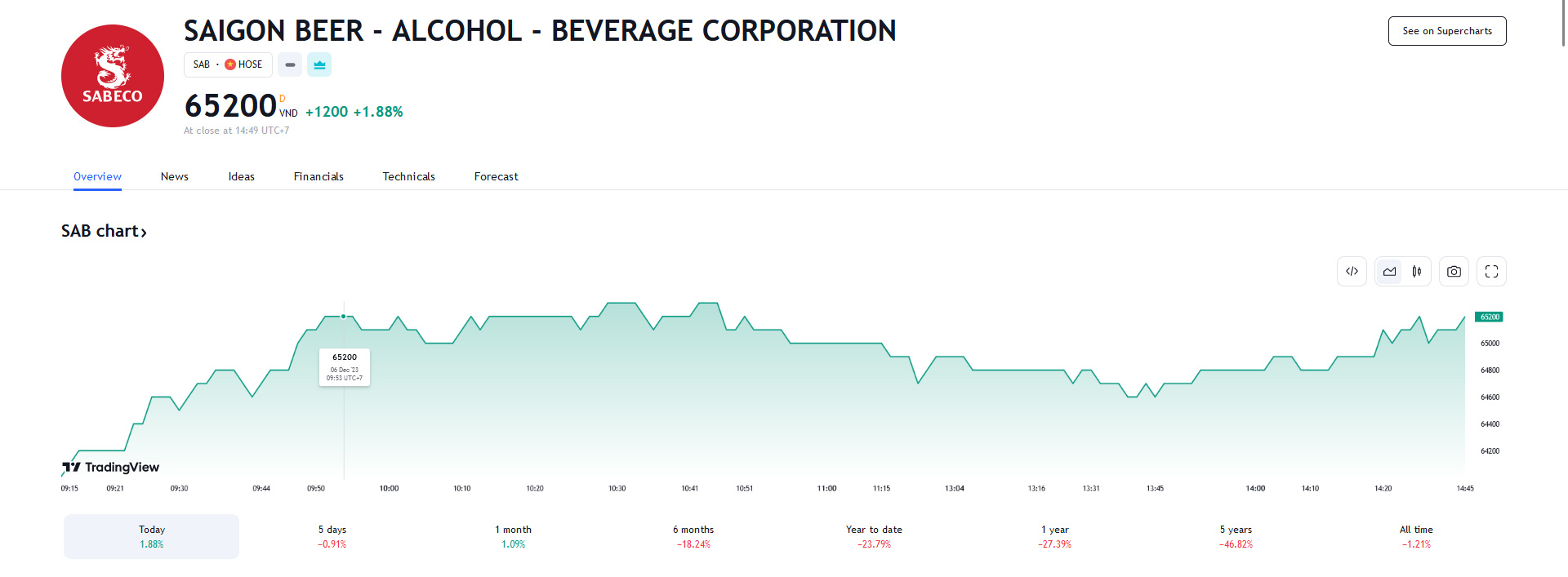Click the gray dash status badge
The width and height of the screenshot is (1568, 577).
pos(290,64)
